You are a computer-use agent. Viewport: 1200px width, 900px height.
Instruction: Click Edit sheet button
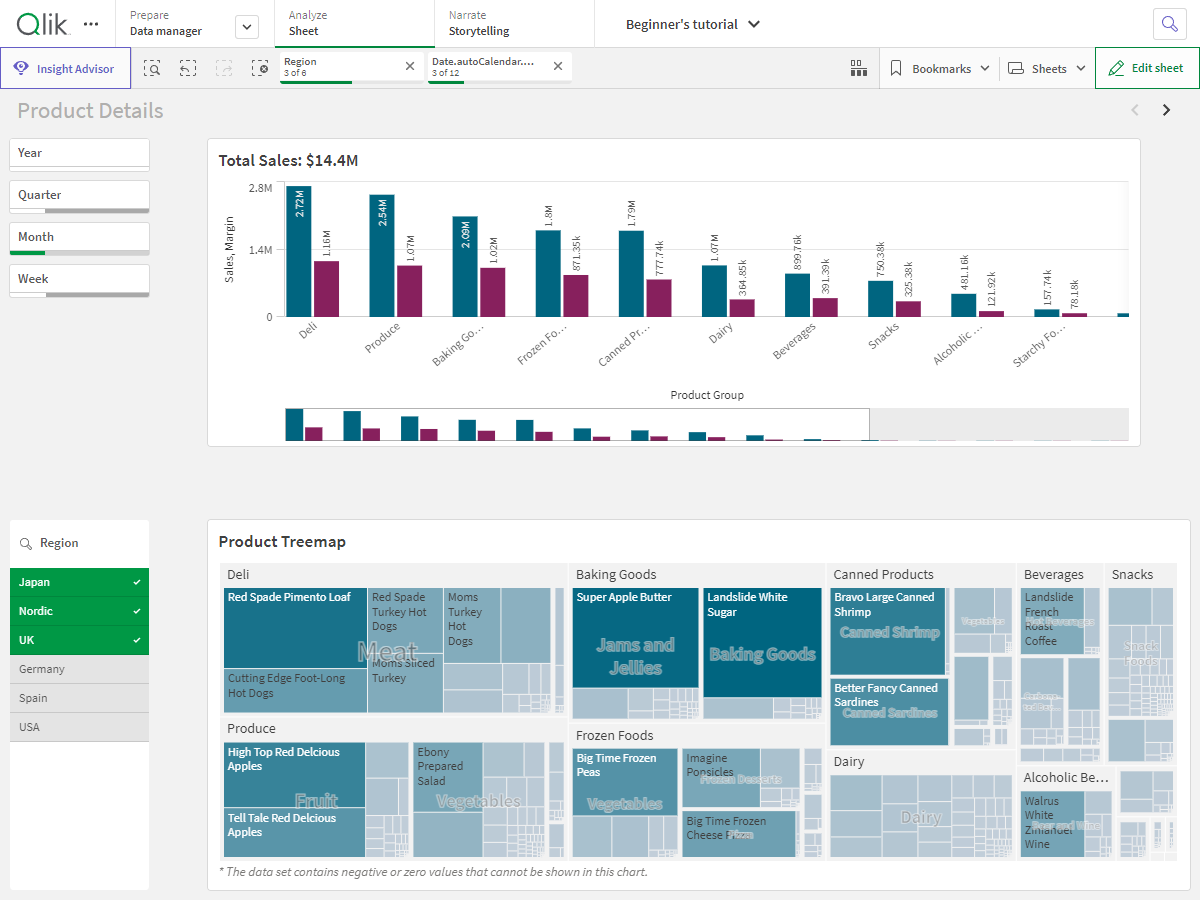[1147, 68]
